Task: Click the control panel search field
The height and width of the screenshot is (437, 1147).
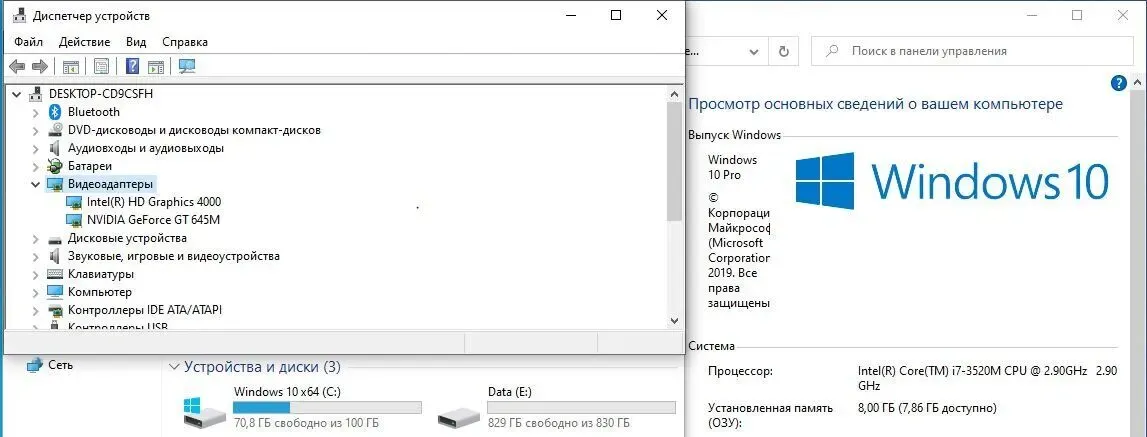Action: click(975, 51)
